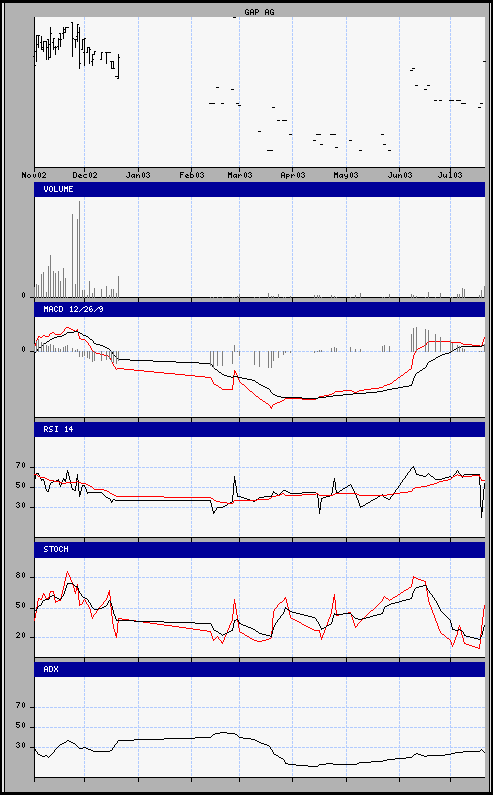The height and width of the screenshot is (795, 493).
Task: Select the Feb03 date label
Action: 192,175
